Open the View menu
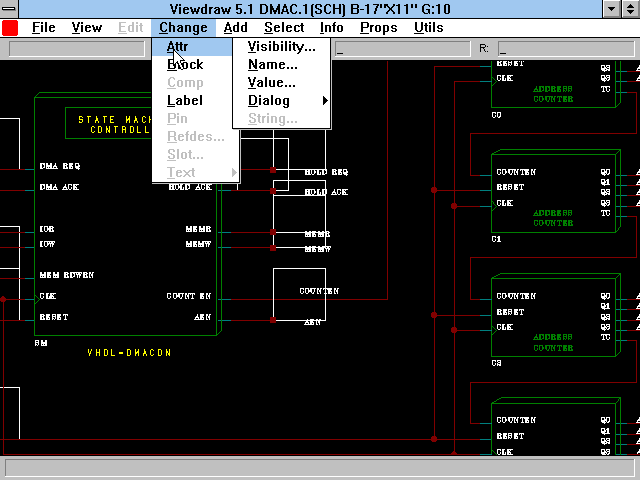Viewport: 640px width, 480px height. tap(87, 28)
